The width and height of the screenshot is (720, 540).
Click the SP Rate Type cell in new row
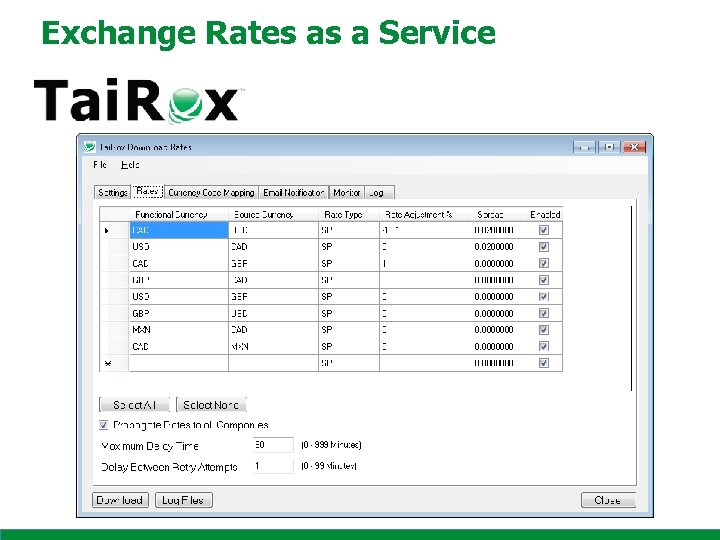pos(349,363)
